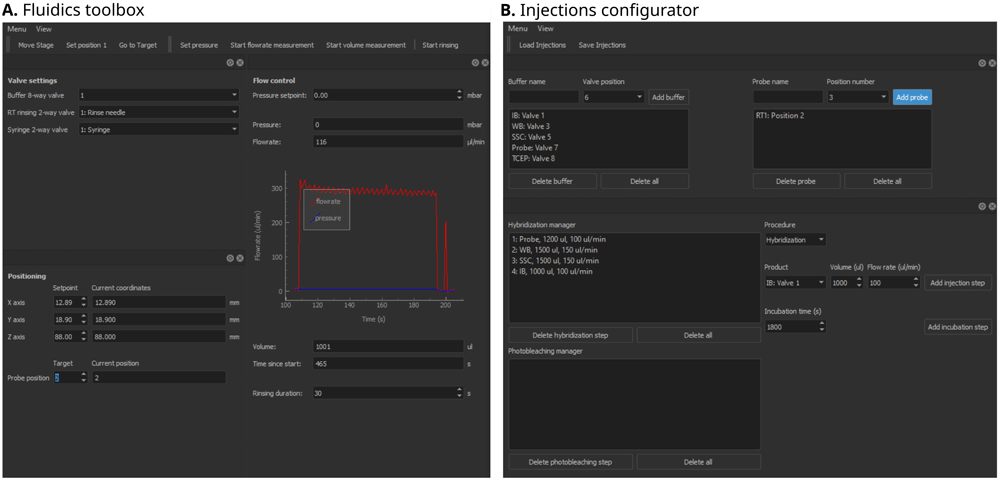Click Delete all next to Delete probe

888,181
